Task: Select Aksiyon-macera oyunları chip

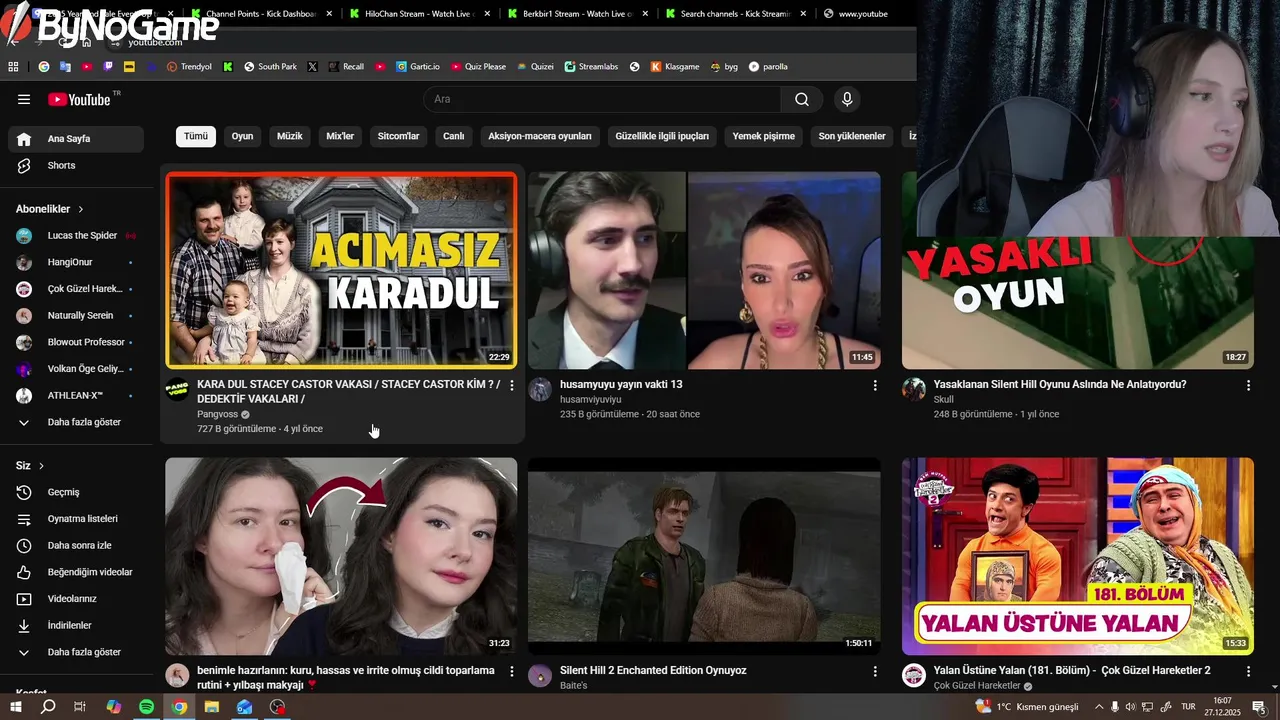Action: (540, 136)
